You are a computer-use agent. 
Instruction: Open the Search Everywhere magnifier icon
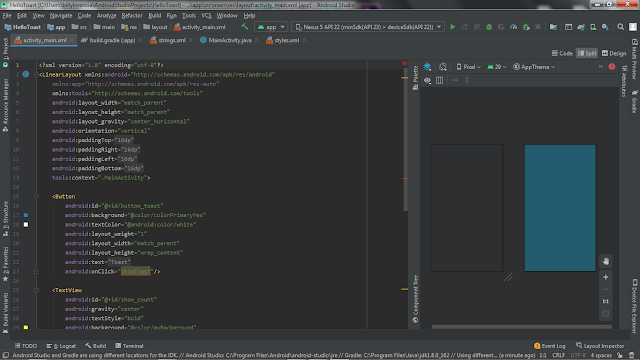(620, 27)
